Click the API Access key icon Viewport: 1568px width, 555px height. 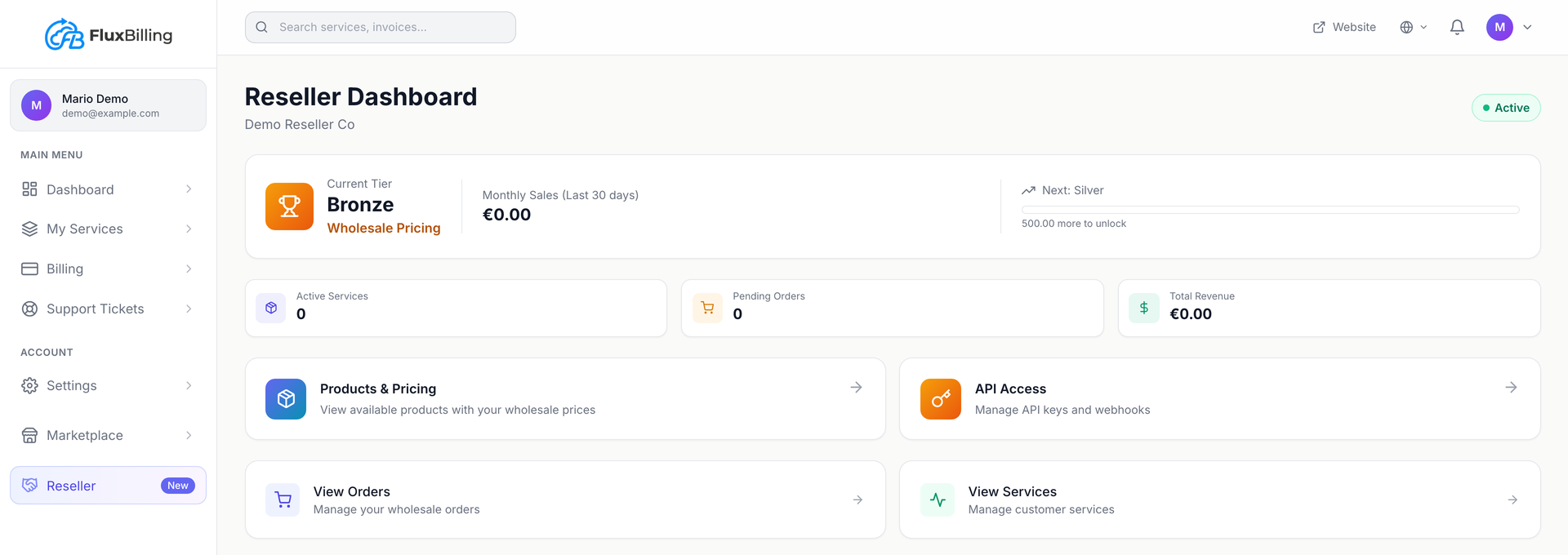(x=941, y=399)
